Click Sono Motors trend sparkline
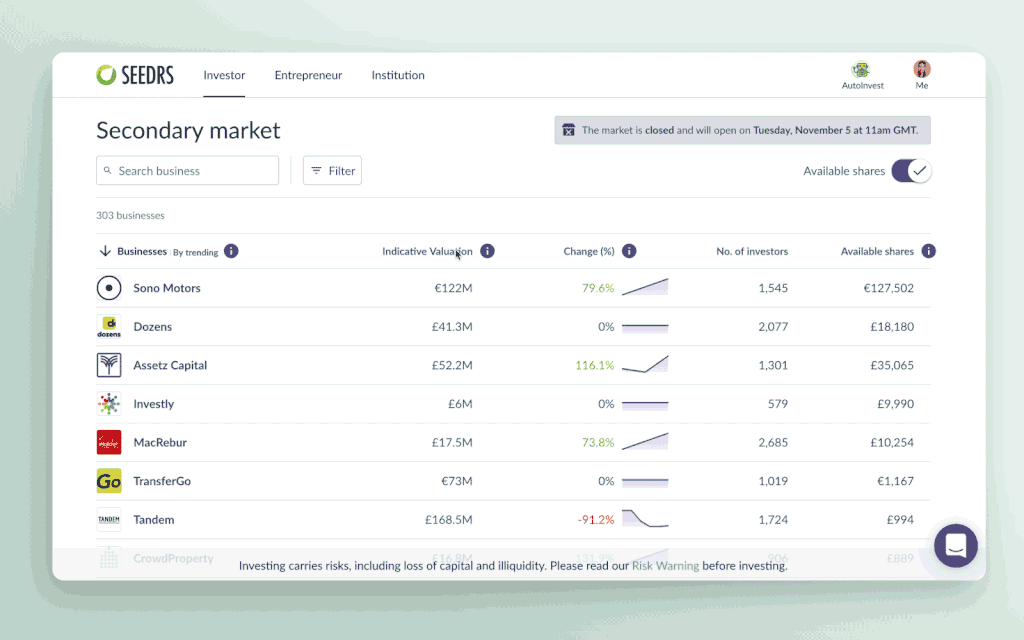1024x640 pixels. coord(645,287)
